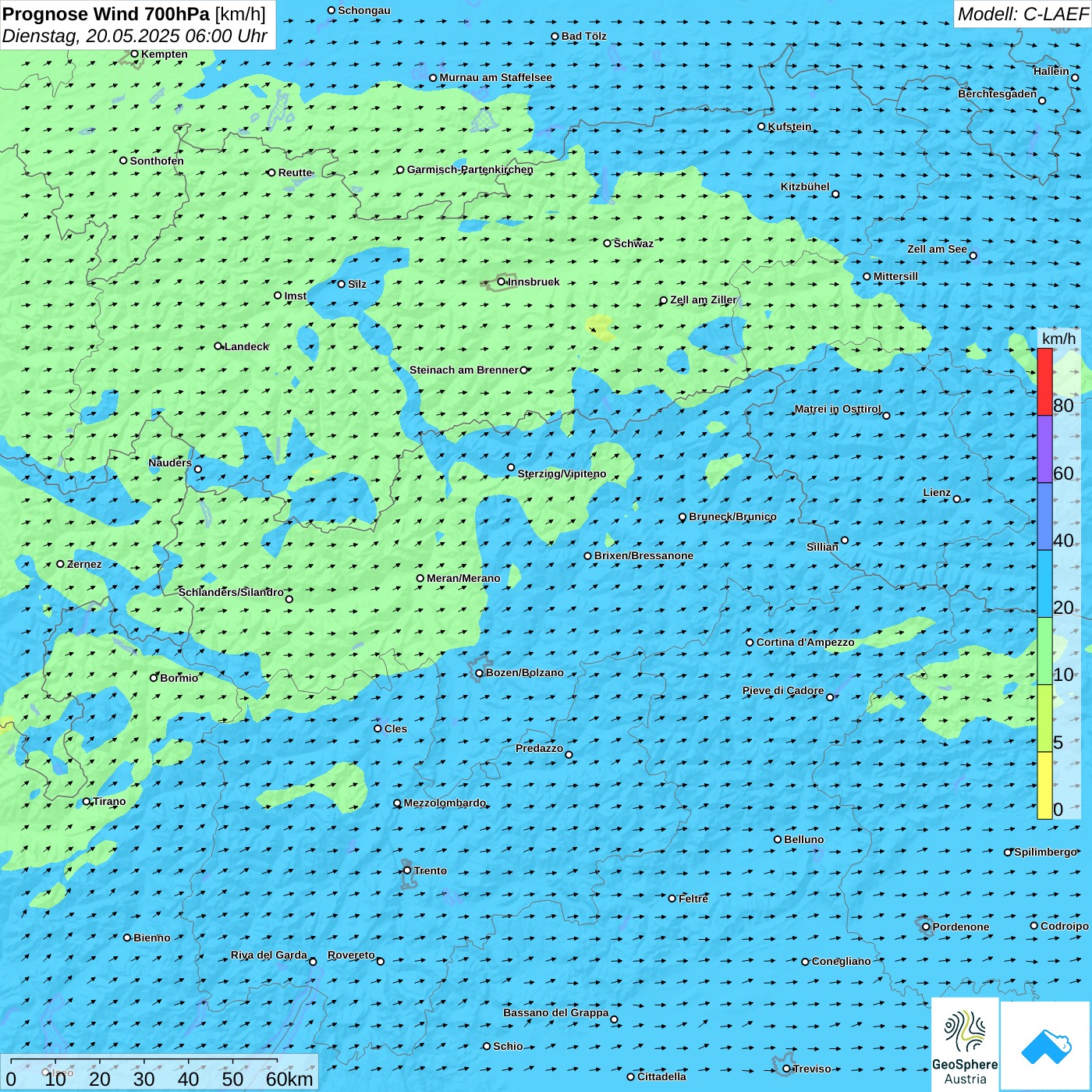Click the blue cloud logo in corner
Screen dimensions: 1092x1092
[1045, 1045]
